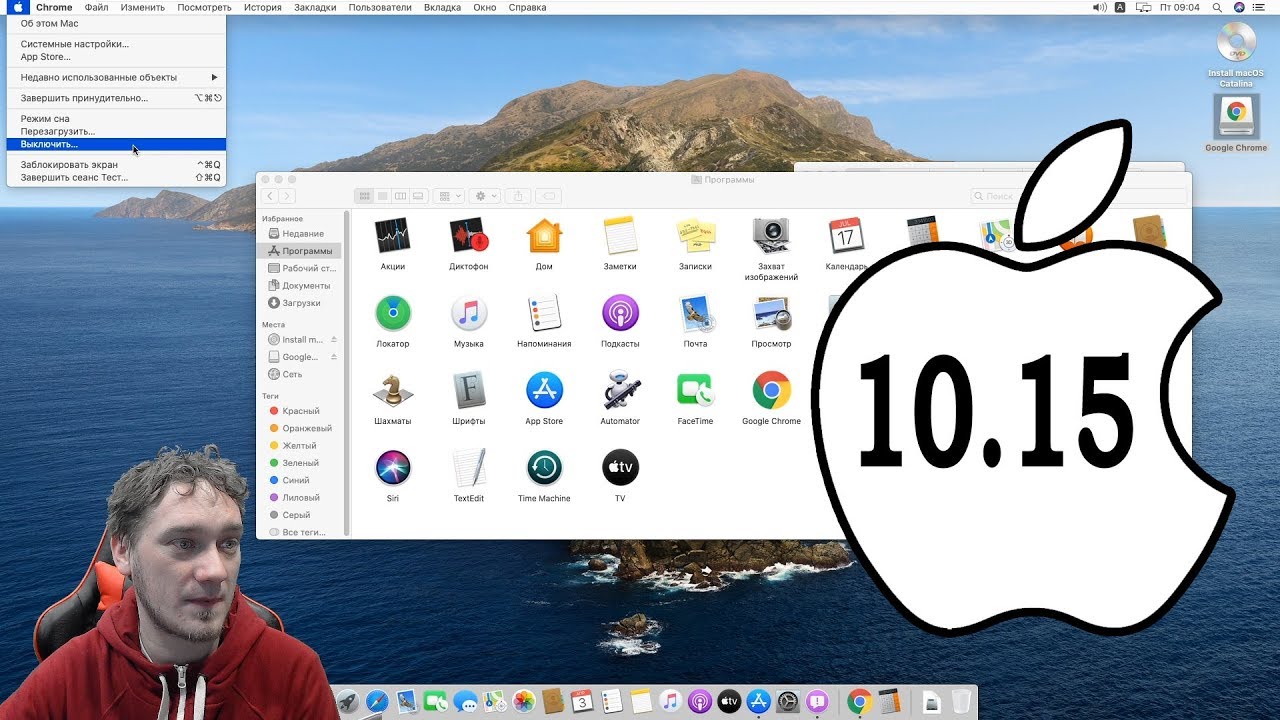Open Messages from the Dock

point(465,702)
